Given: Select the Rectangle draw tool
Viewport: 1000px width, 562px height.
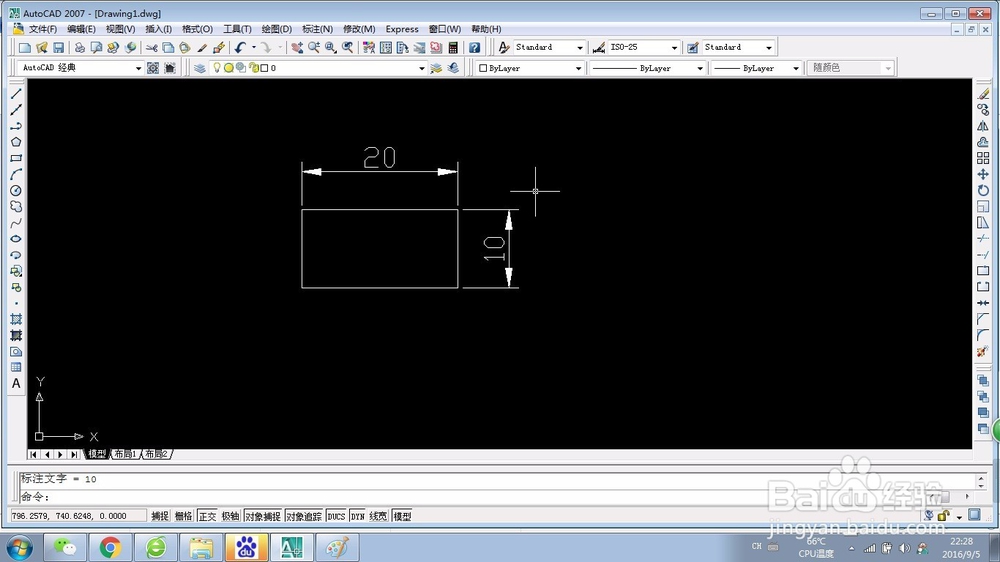Looking at the screenshot, I should (16, 158).
